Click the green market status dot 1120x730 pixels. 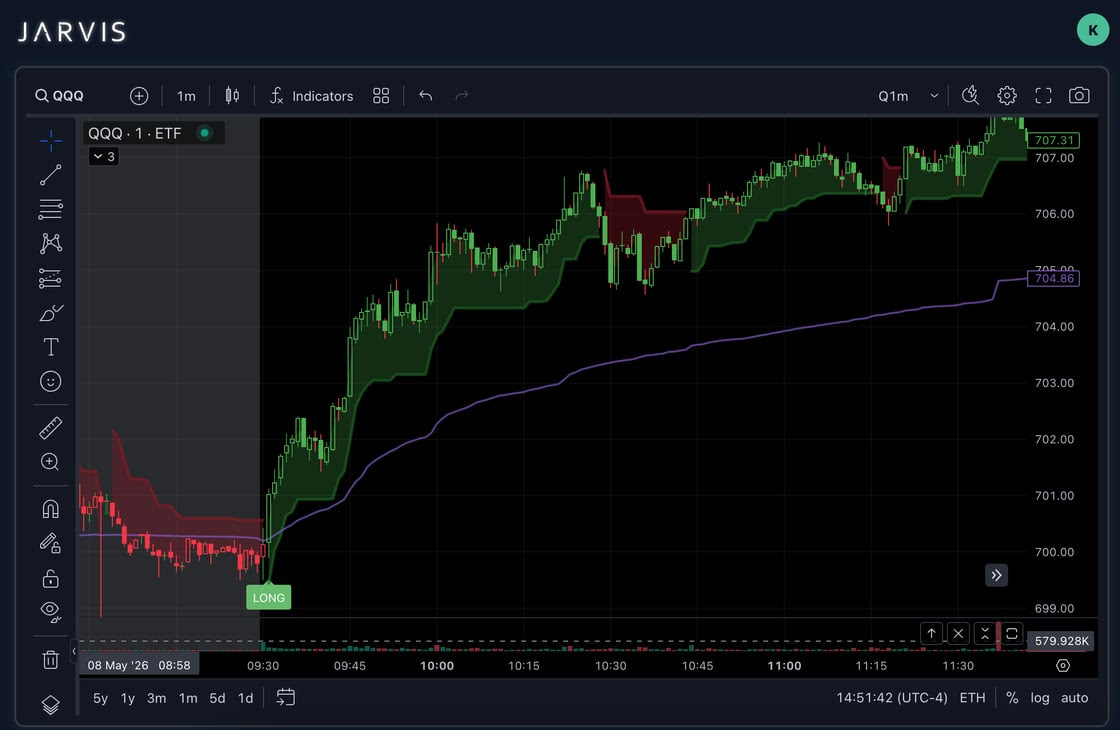click(x=205, y=133)
